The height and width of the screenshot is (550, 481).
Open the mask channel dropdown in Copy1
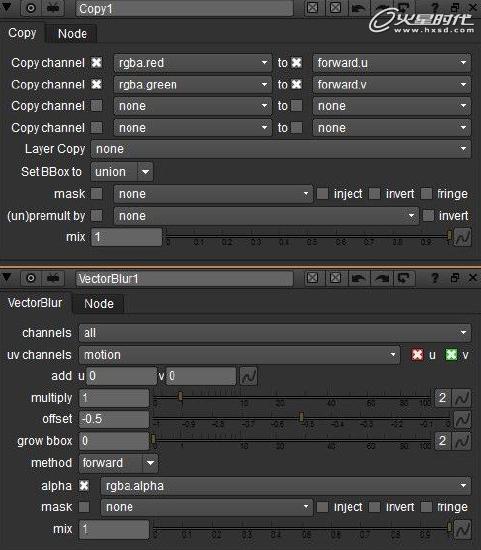pos(213,194)
